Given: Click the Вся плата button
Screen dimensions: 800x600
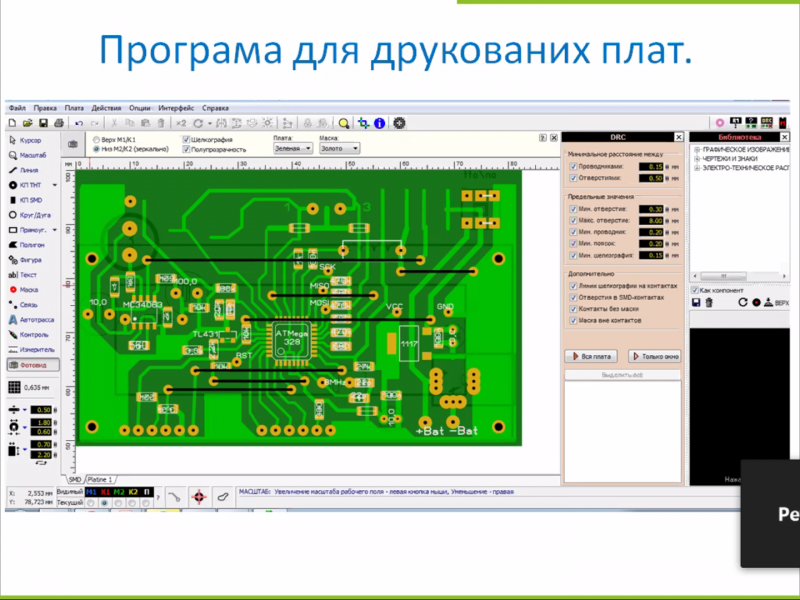Looking at the screenshot, I should tap(593, 356).
